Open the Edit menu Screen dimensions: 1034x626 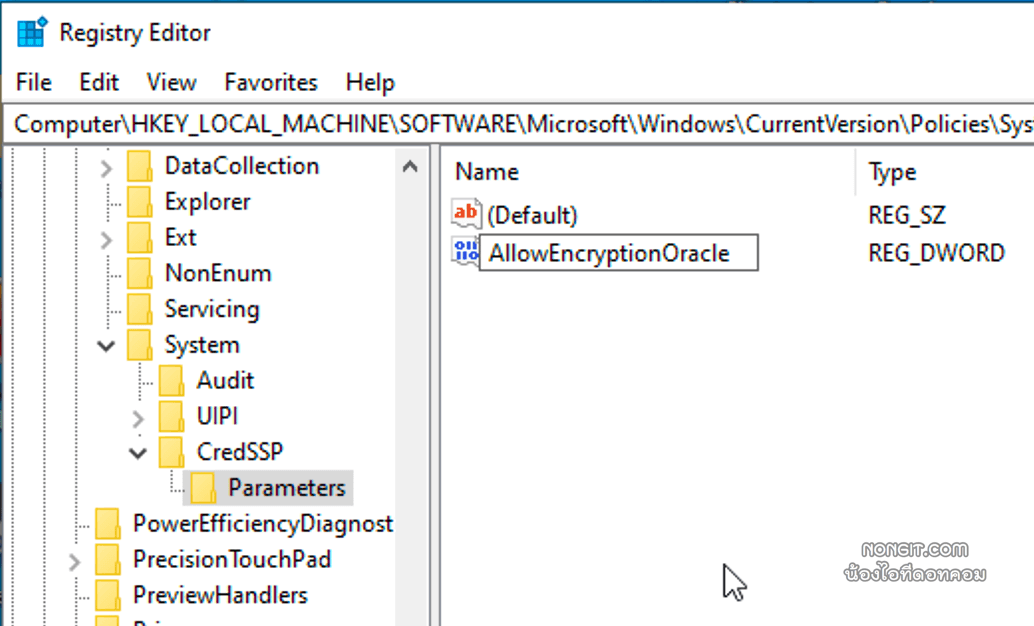click(x=98, y=82)
